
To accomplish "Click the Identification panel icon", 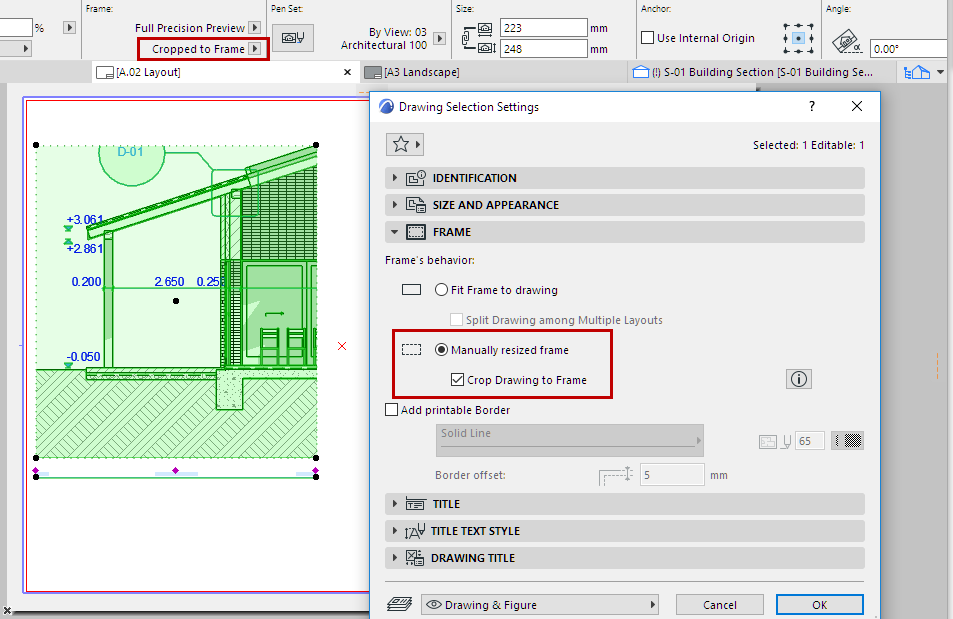I will (x=416, y=178).
